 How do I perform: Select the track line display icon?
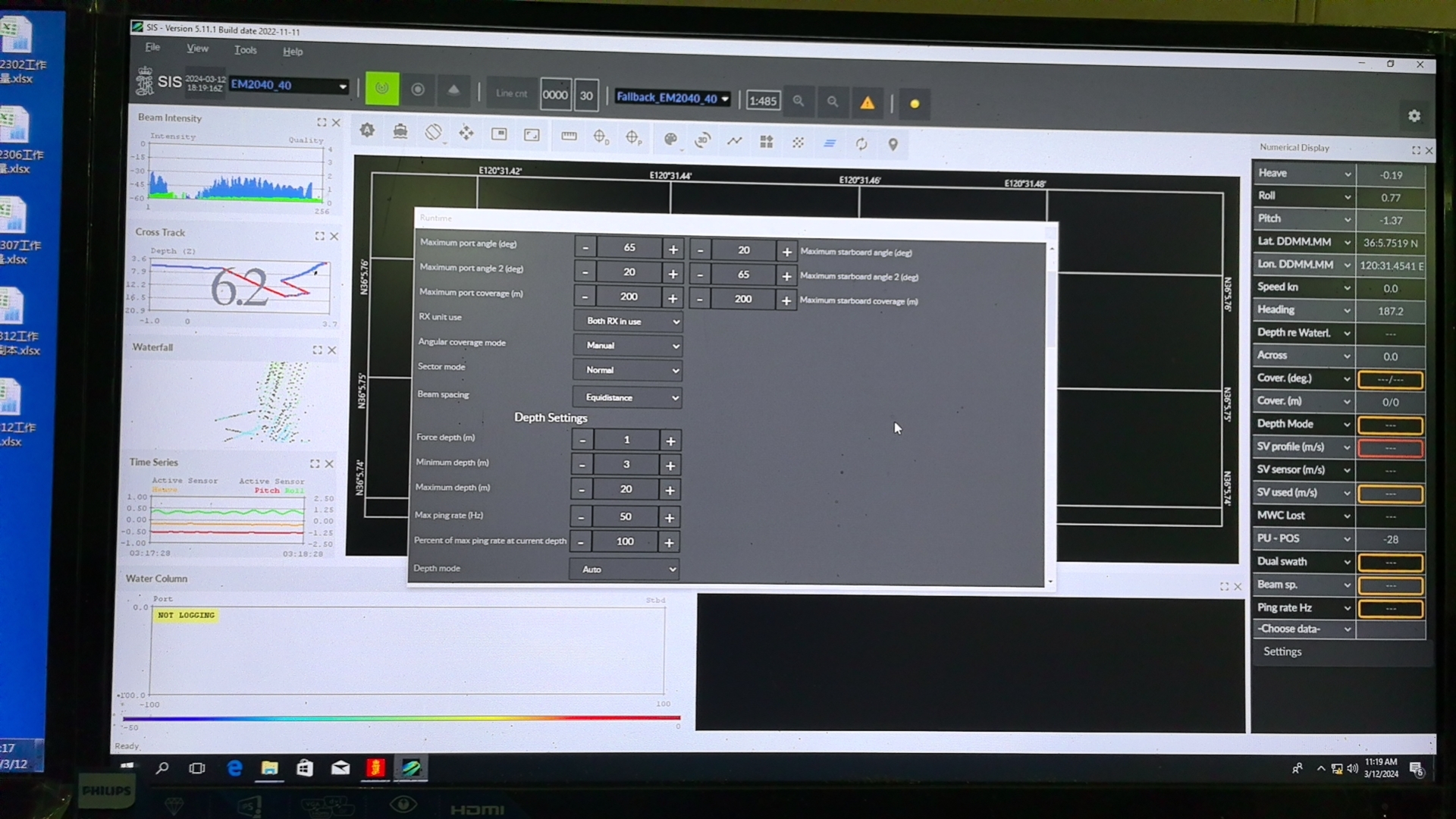[735, 140]
